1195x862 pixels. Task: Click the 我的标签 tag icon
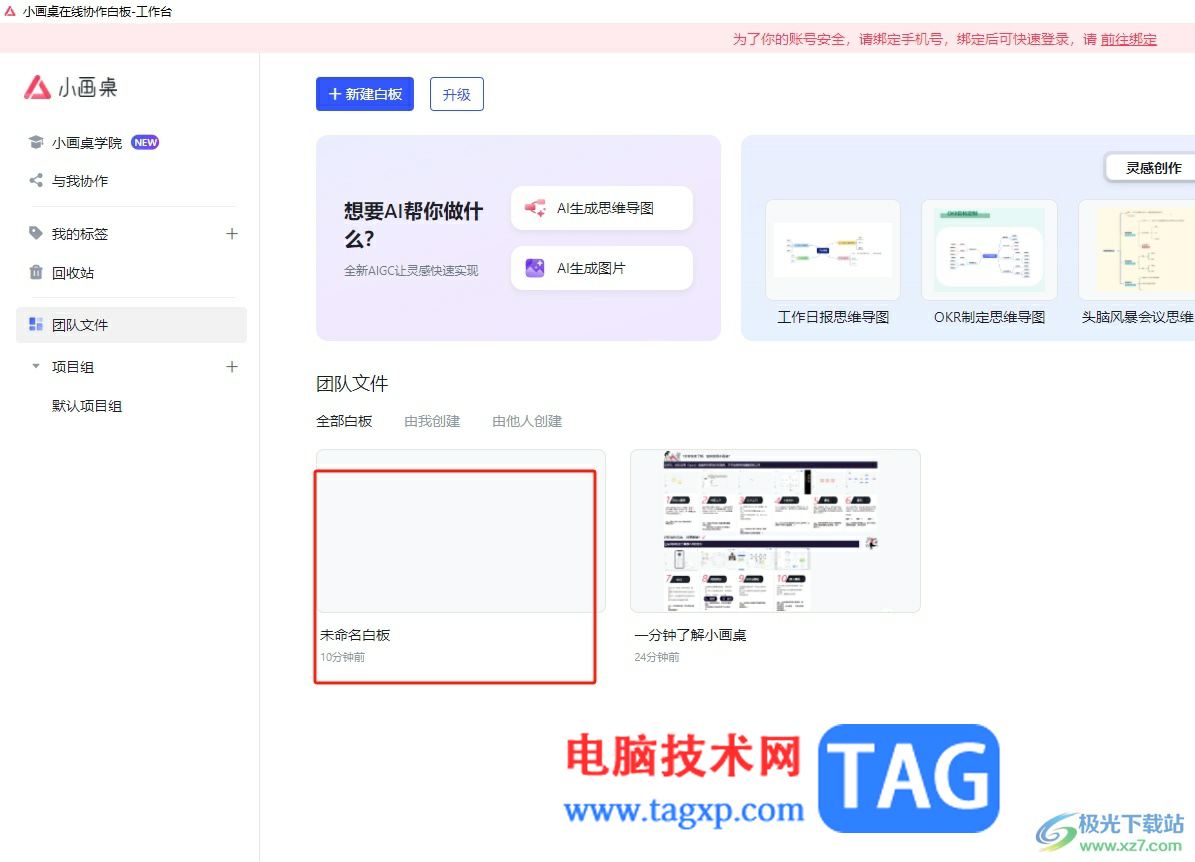point(36,233)
